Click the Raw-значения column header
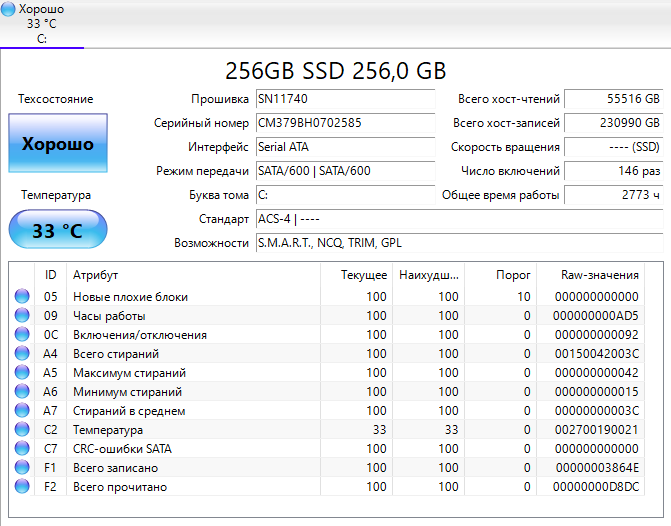This screenshot has height=526, width=671. click(x=591, y=274)
